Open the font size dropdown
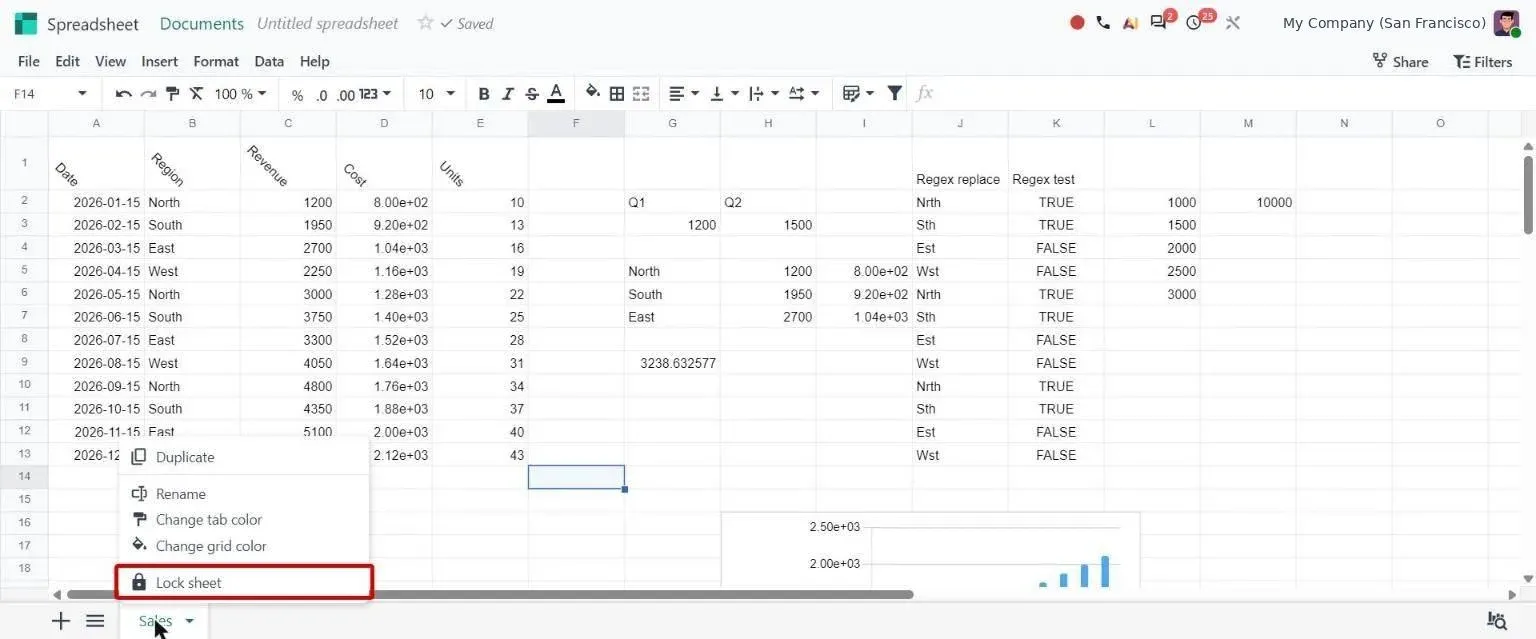 click(x=436, y=94)
